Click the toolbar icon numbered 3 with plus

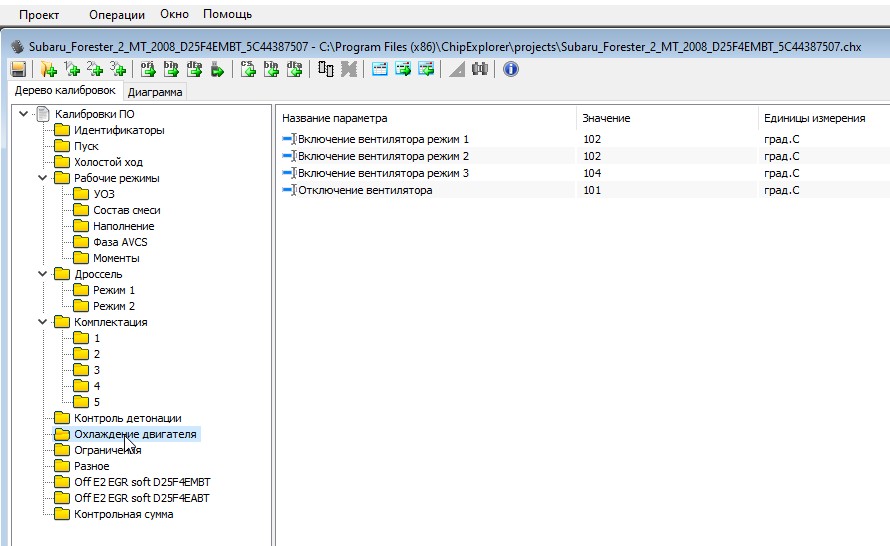click(118, 69)
